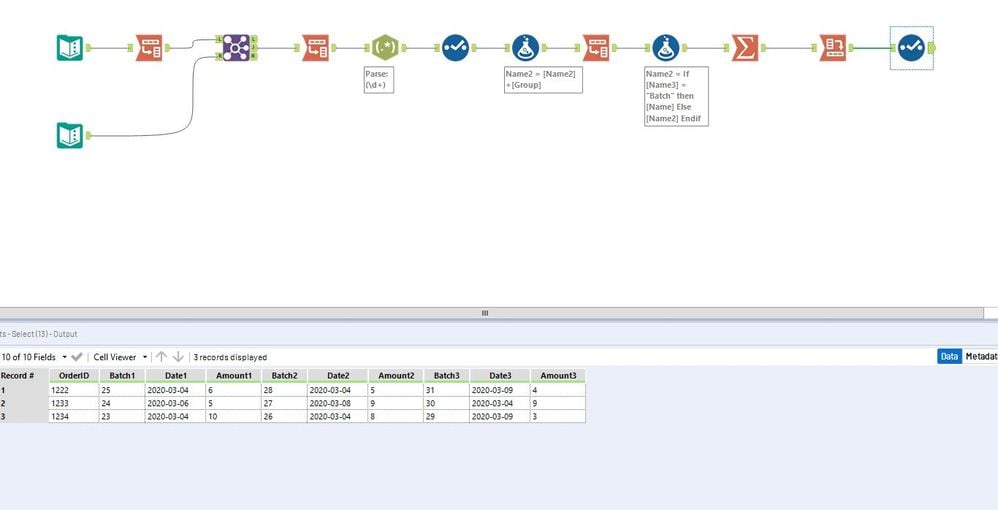Select the Transpose tool between the Formula tools
This screenshot has height=510, width=998.
pyautogui.click(x=596, y=48)
